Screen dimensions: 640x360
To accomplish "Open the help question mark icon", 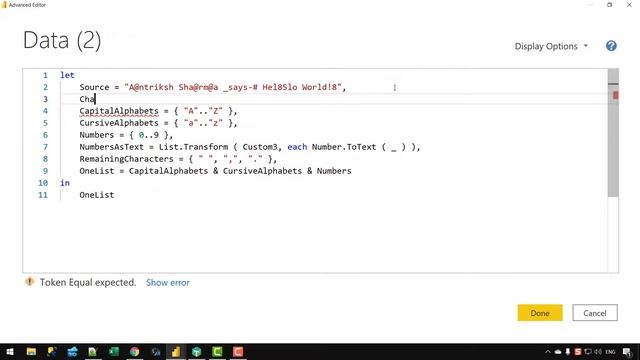I will click(611, 46).
